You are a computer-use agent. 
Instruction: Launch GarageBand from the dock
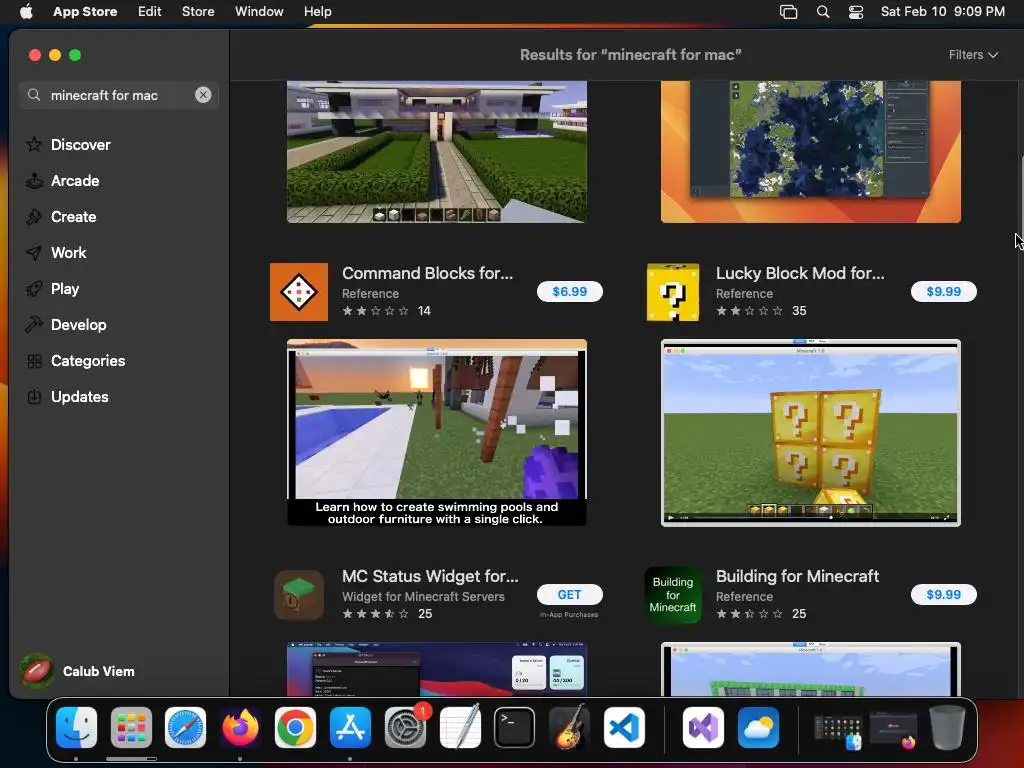click(x=569, y=727)
